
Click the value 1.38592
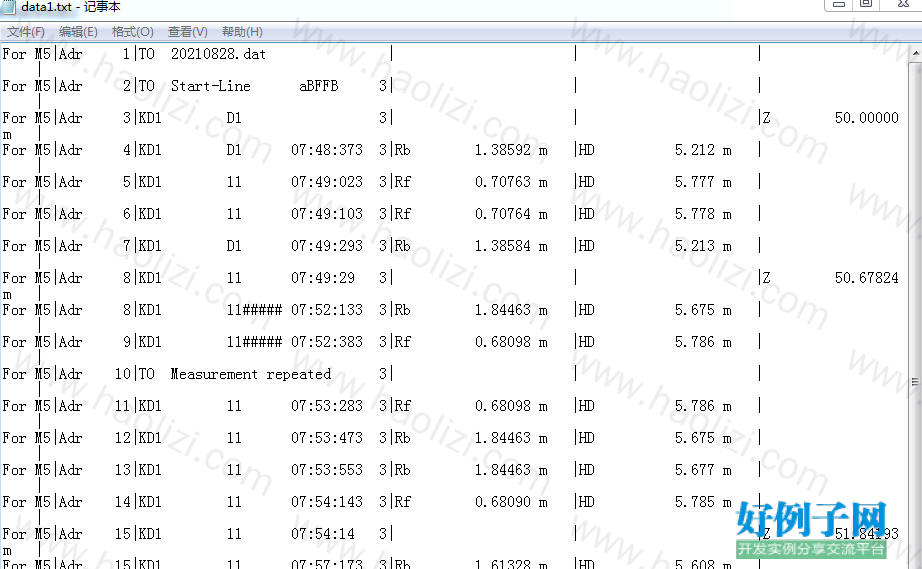point(503,150)
